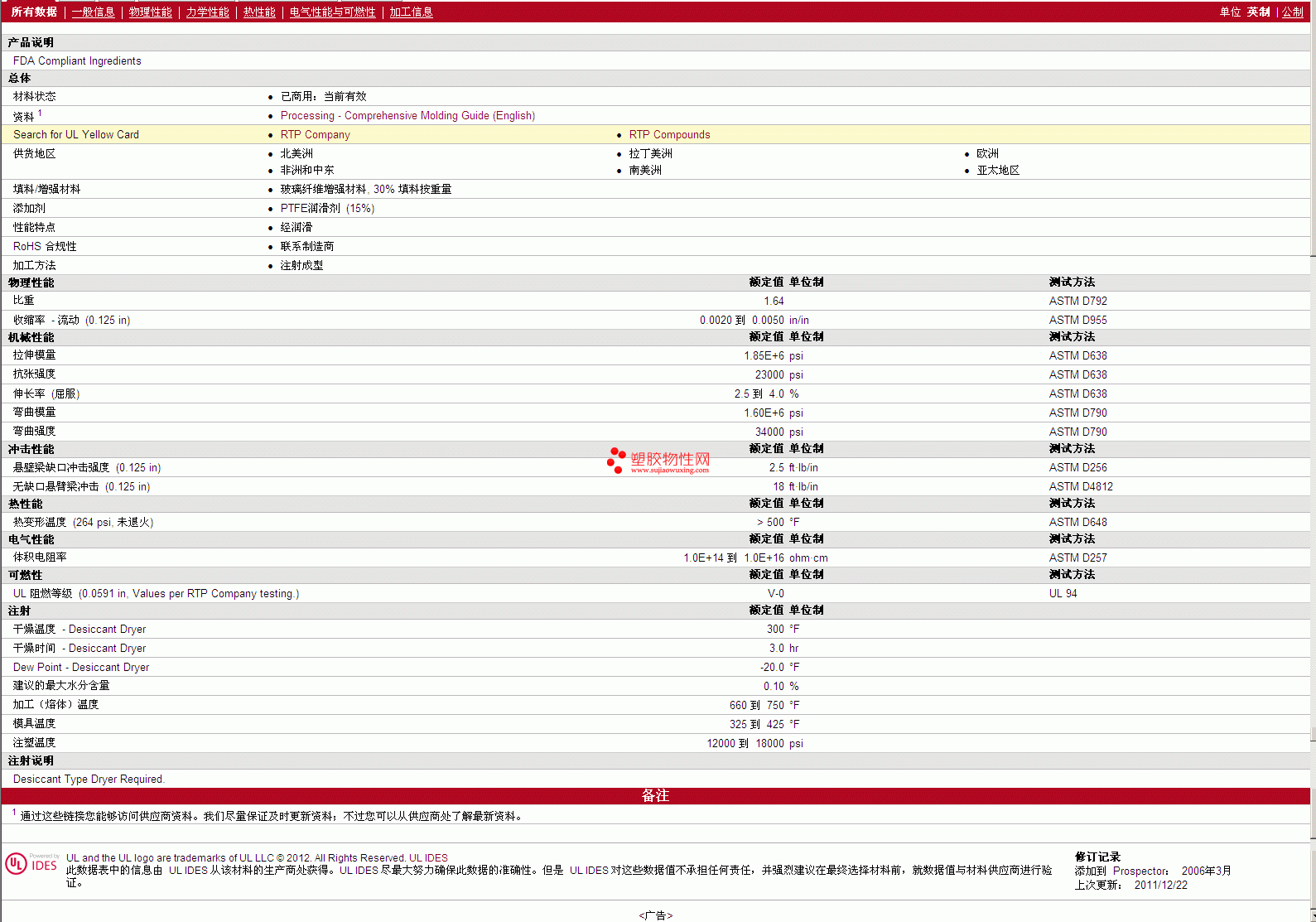Select the 弯曲强度 value 34000
Screen dimensions: 1316x922
click(x=769, y=432)
